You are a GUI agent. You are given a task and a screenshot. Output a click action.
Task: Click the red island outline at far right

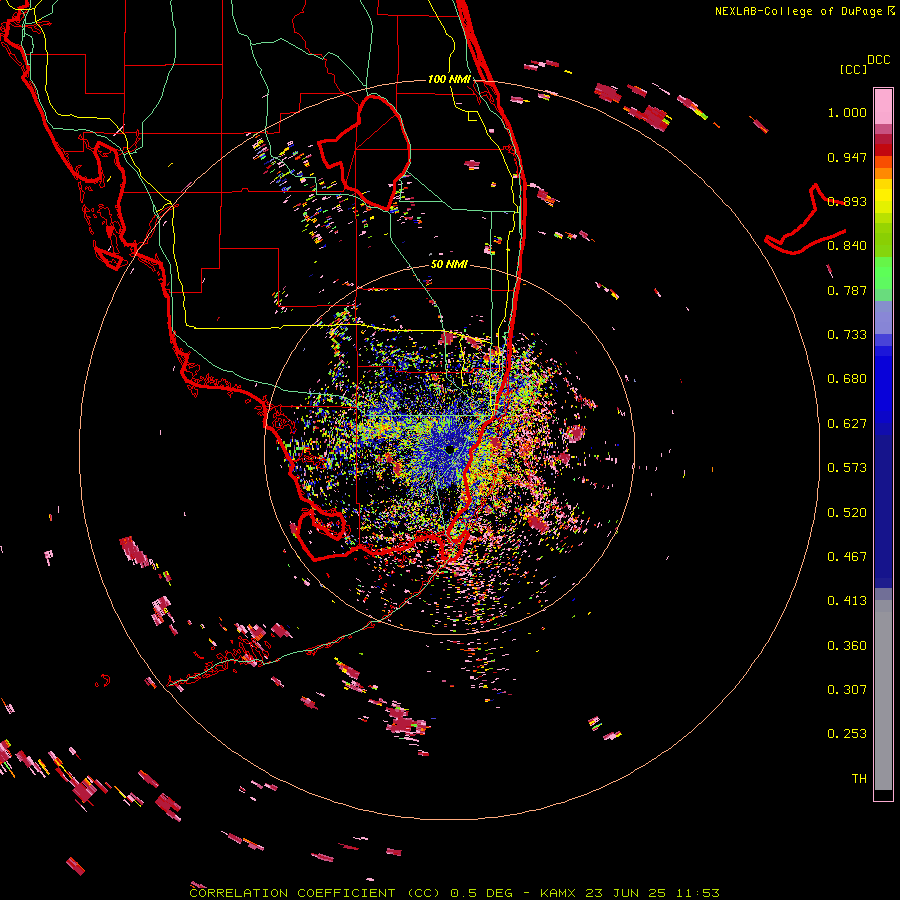tap(806, 220)
